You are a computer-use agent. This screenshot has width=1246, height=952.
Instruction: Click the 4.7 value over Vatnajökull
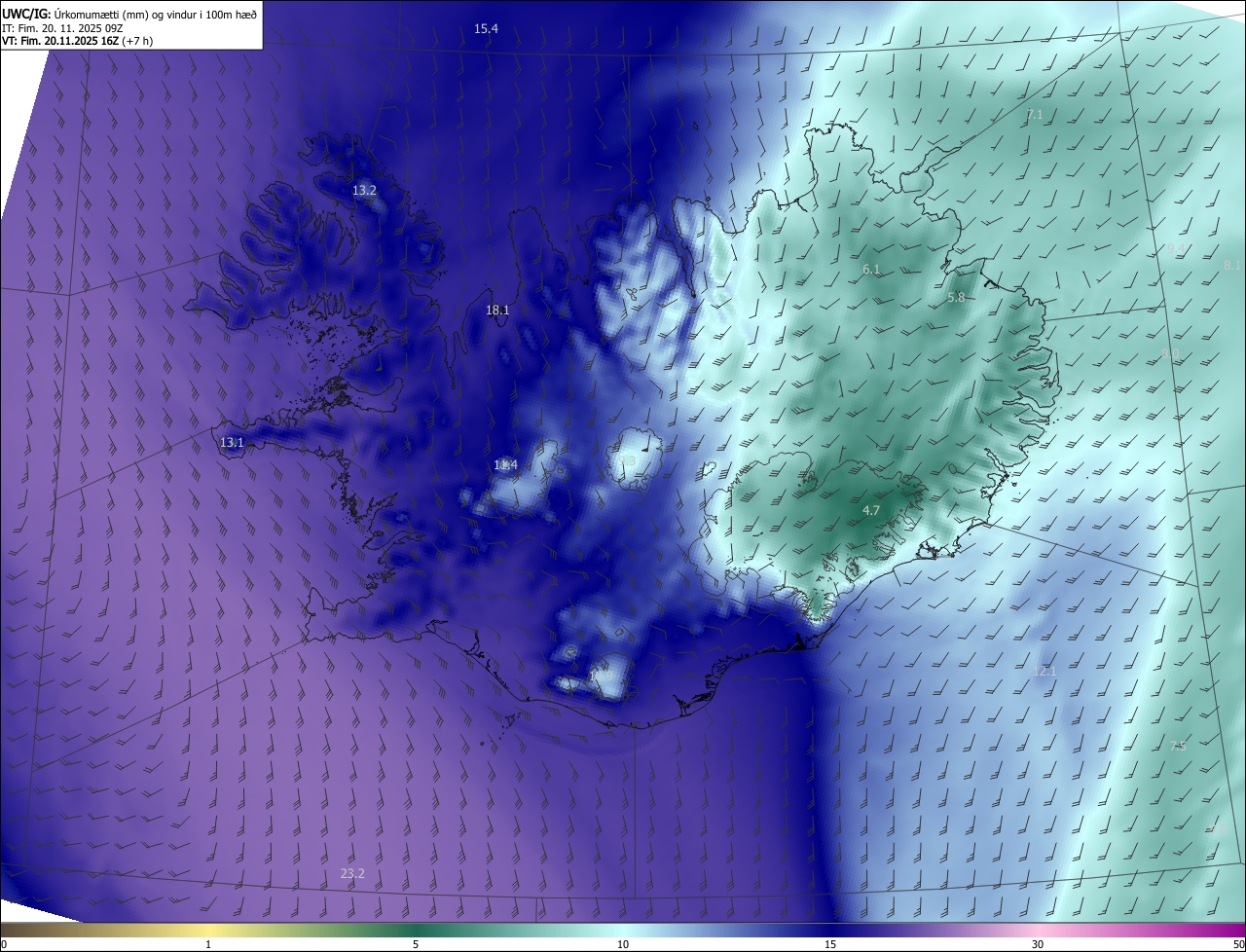pyautogui.click(x=871, y=511)
